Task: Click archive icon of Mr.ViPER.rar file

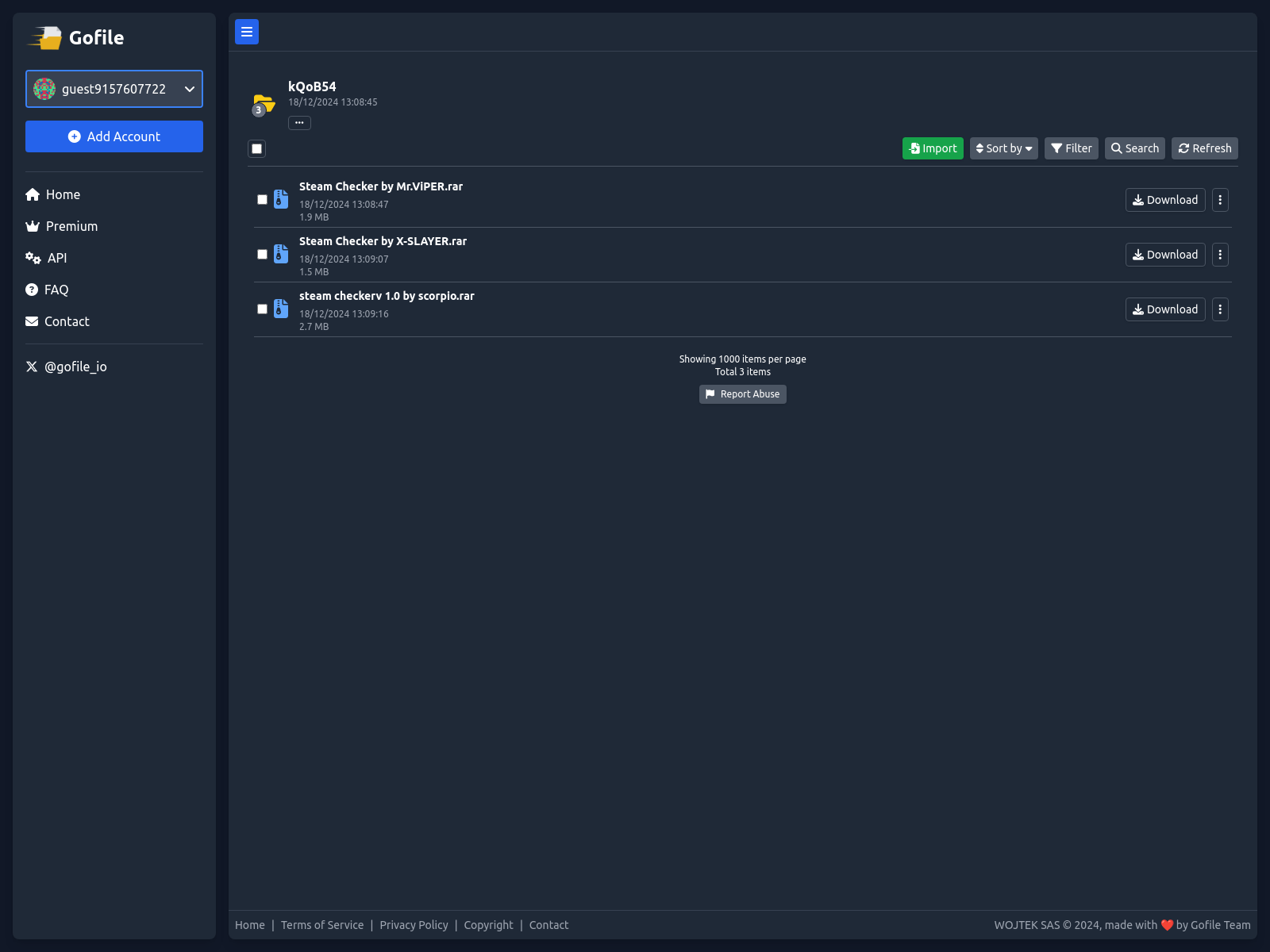Action: point(281,199)
